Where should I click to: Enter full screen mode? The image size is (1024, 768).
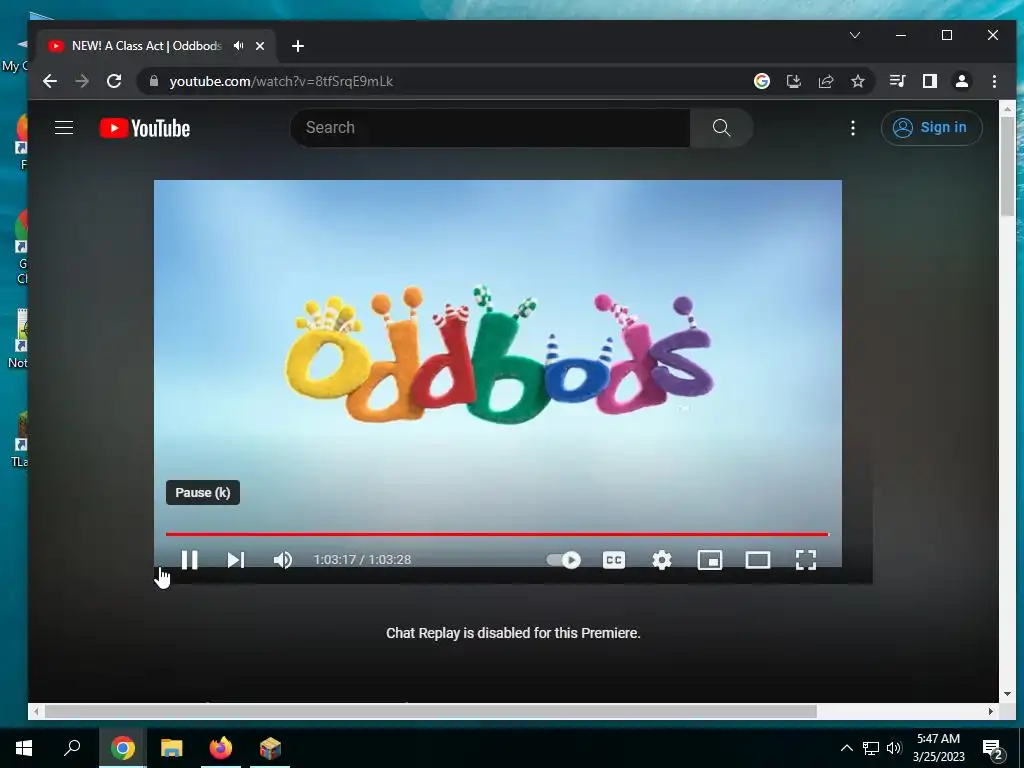806,560
